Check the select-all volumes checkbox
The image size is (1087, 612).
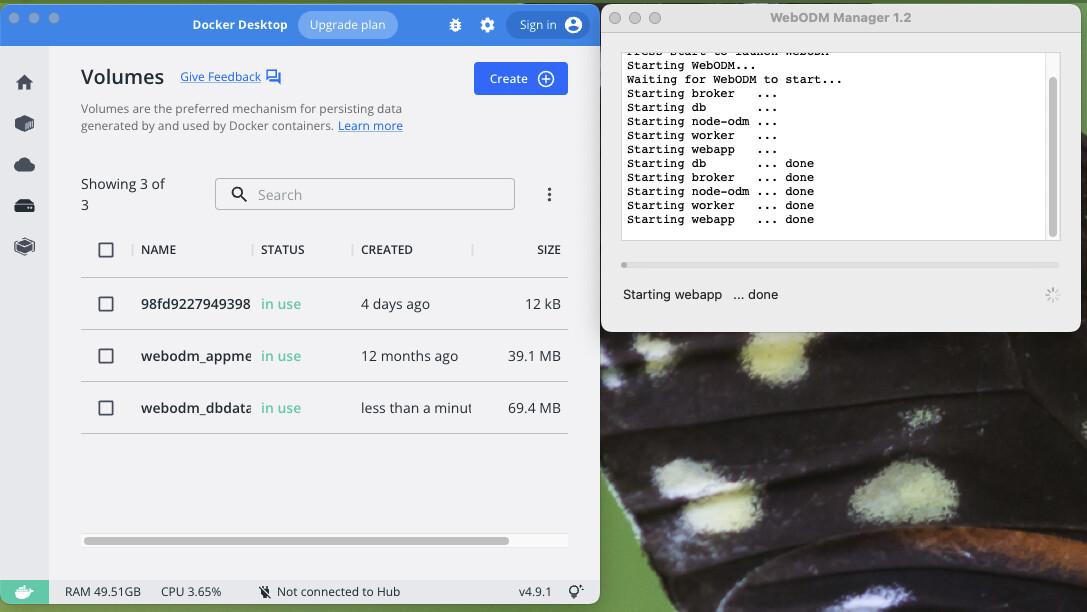click(106, 249)
